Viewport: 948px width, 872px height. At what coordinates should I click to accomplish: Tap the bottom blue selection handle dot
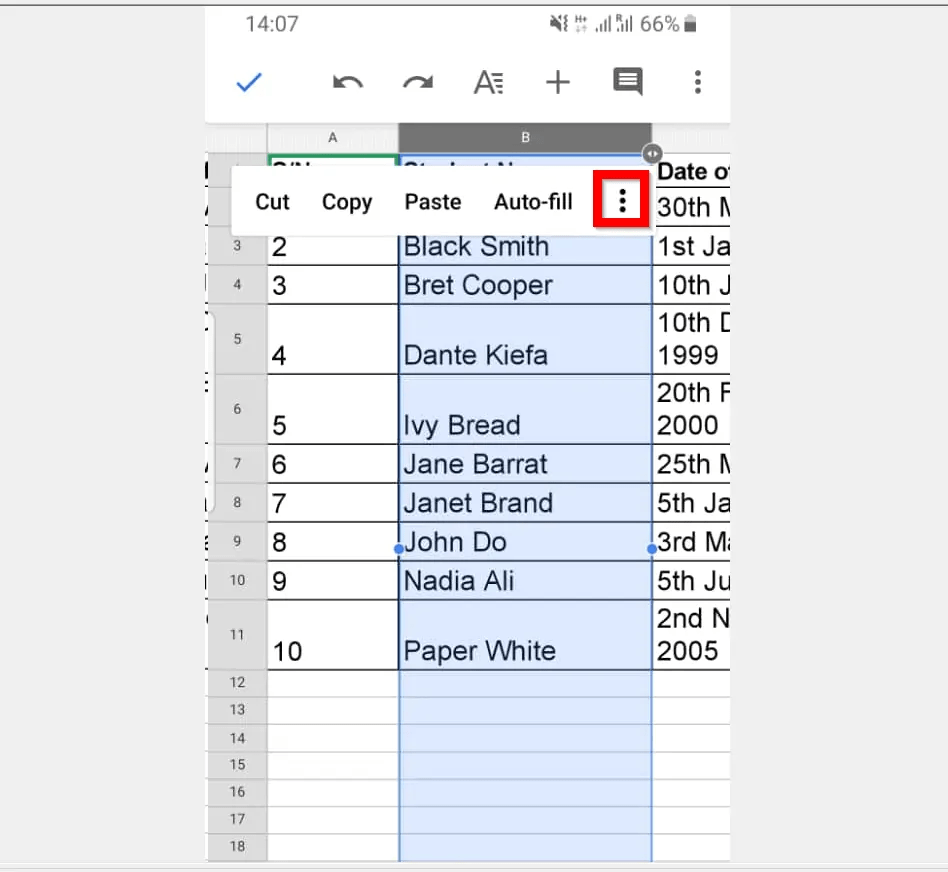[x=651, y=547]
